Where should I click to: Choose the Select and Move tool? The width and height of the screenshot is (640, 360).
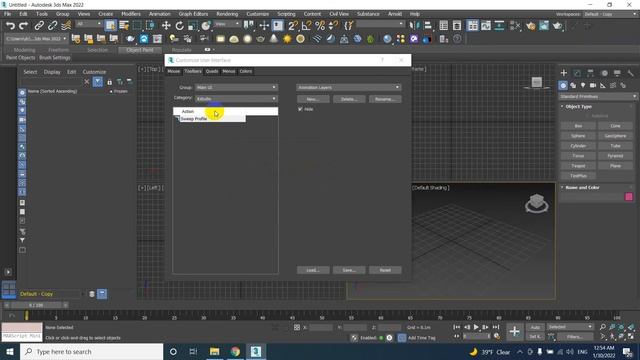(x=166, y=26)
